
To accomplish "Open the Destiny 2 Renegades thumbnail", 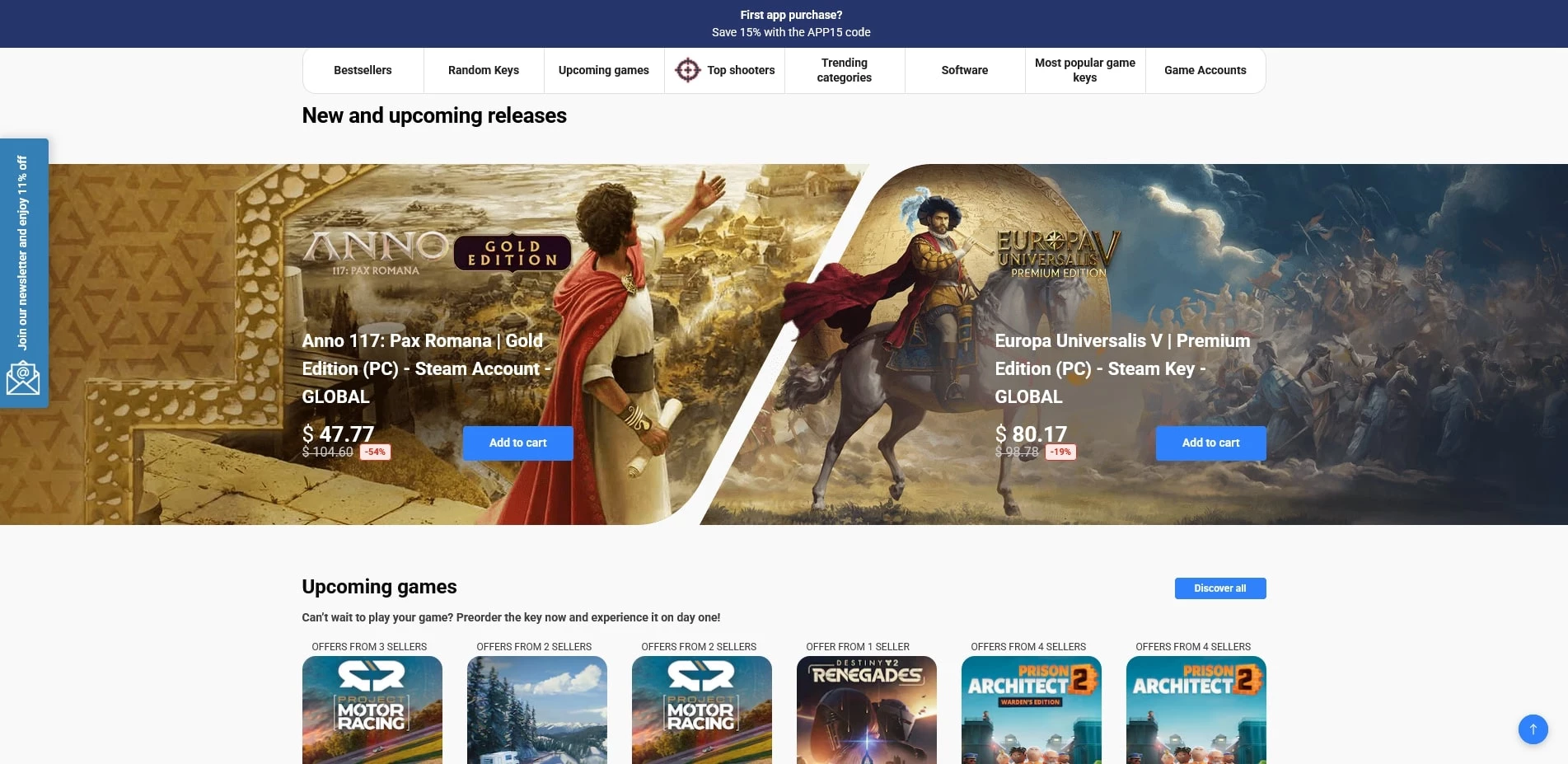I will click(x=866, y=710).
